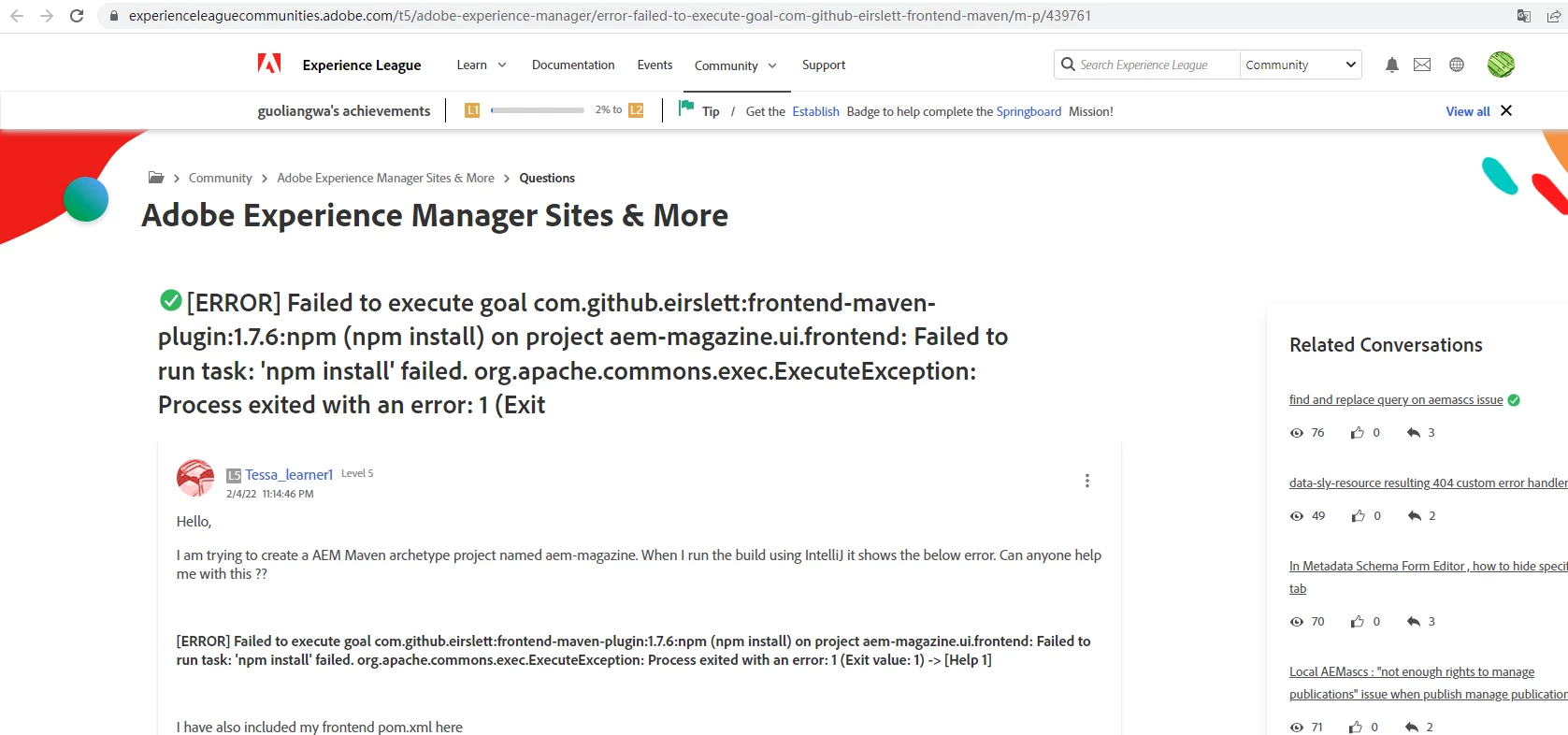The image size is (1568, 735).
Task: Click Tessa_learner1's profile avatar
Action: point(195,478)
